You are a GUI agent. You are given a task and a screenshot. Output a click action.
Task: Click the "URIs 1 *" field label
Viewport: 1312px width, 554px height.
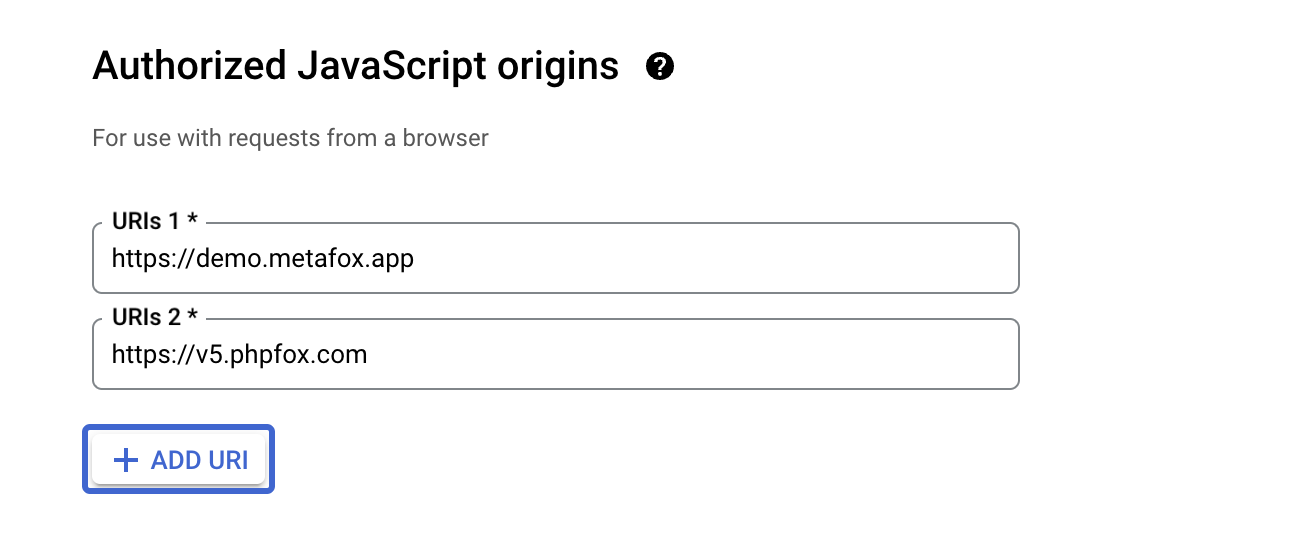coord(154,222)
